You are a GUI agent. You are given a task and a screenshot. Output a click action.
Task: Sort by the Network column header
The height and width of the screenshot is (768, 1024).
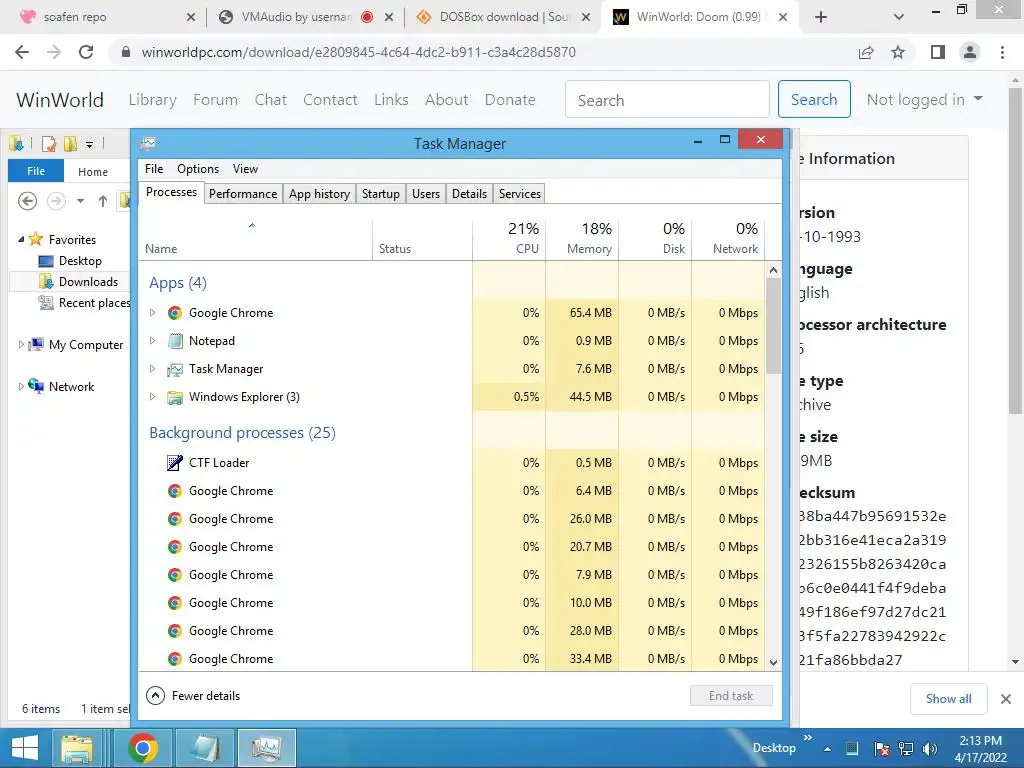(728, 238)
